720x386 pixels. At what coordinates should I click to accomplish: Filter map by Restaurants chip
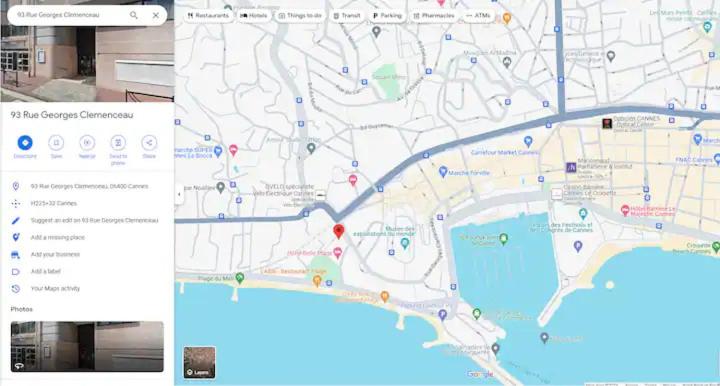[208, 16]
